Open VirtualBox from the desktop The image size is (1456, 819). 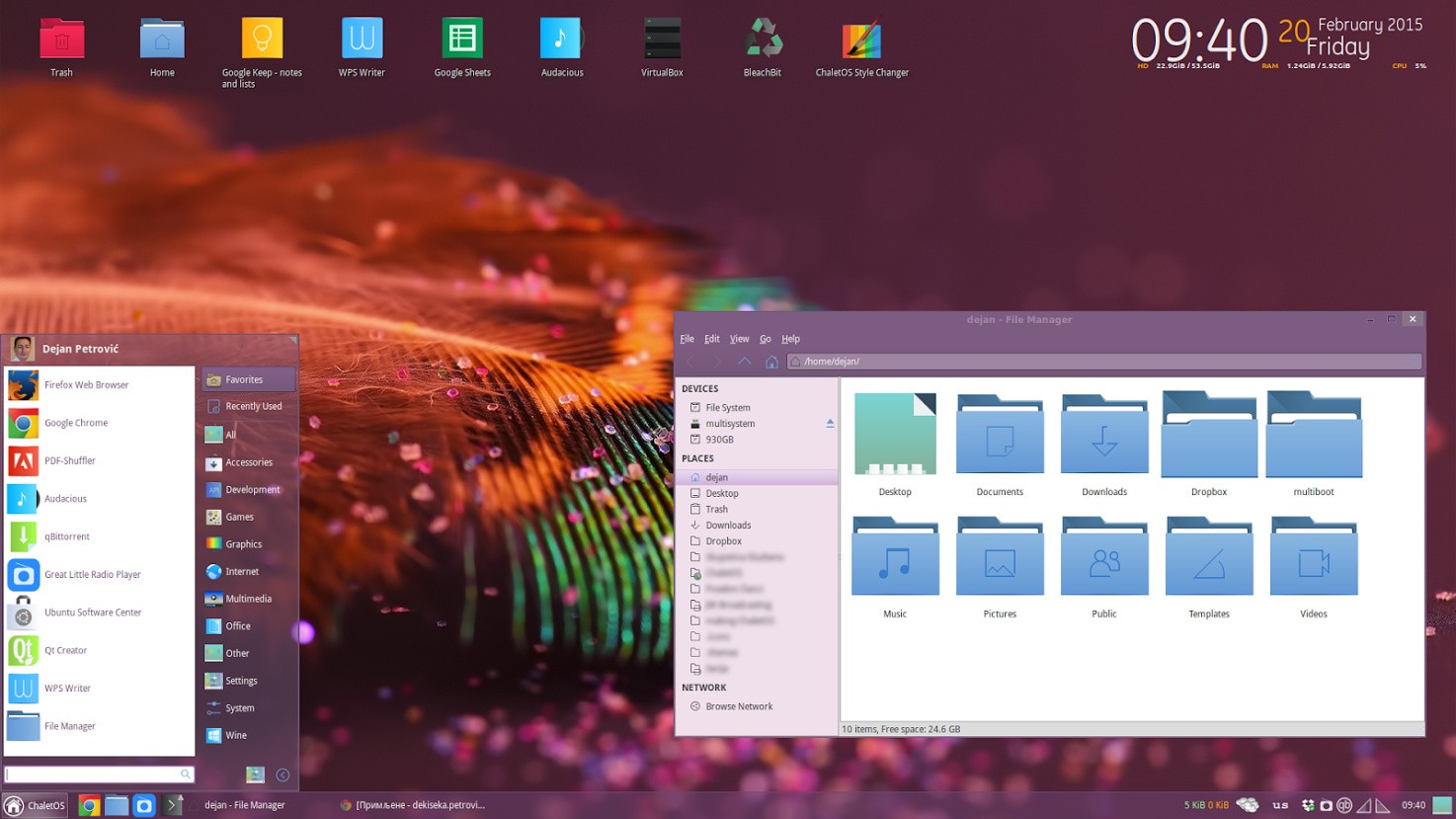pyautogui.click(x=661, y=40)
